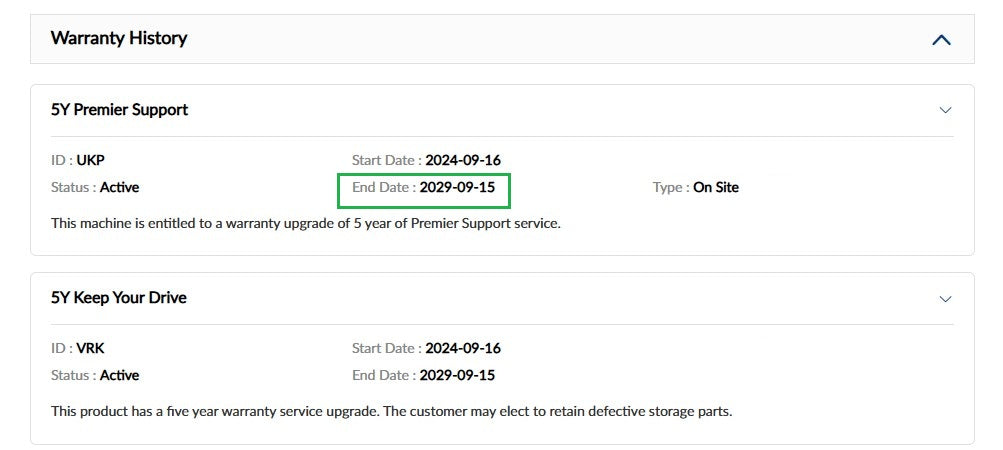This screenshot has width=1003, height=450.
Task: Click the defective storage parts description text
Action: (391, 411)
